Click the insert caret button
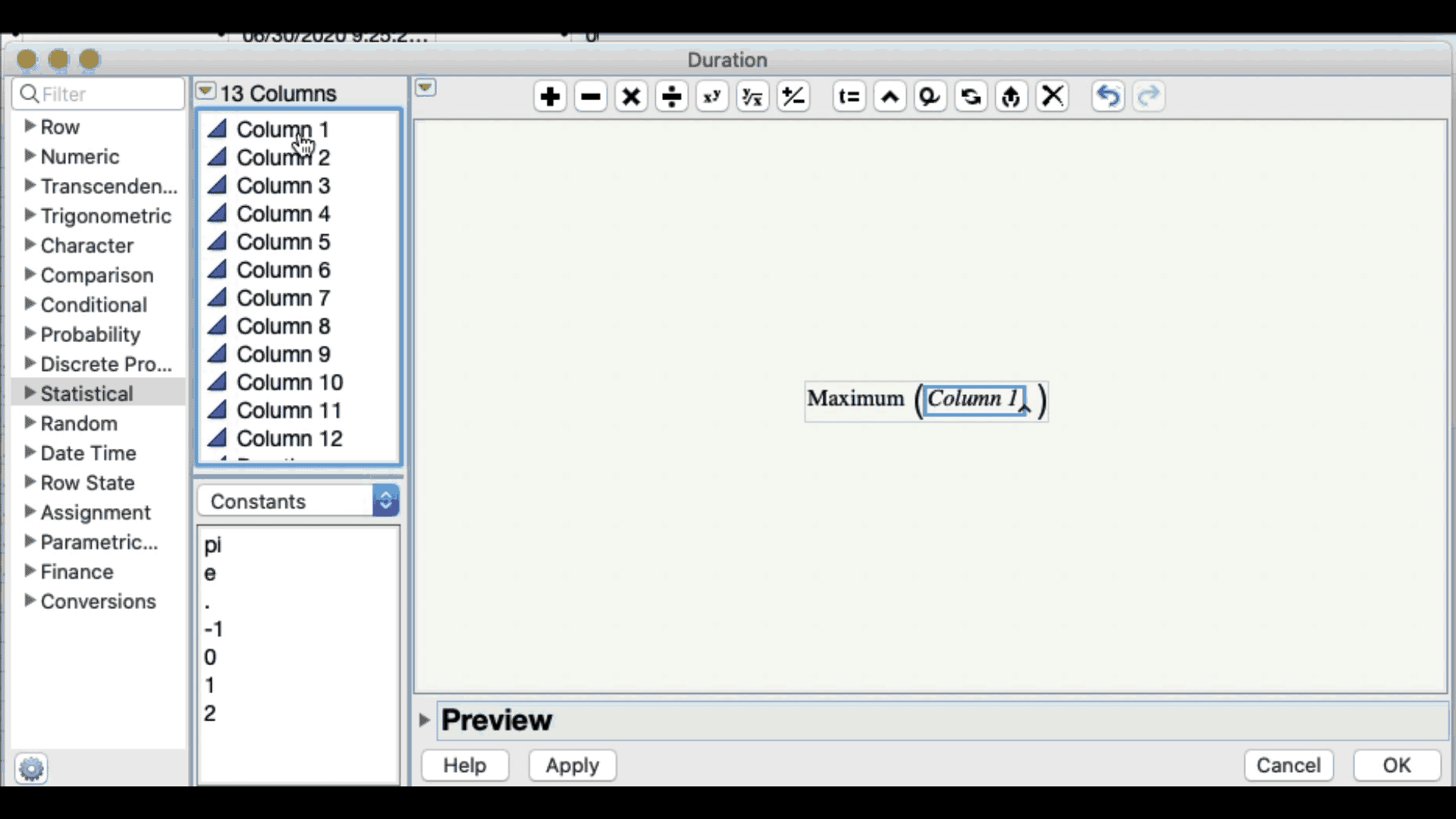Screen dimensions: 1456x819 click(890, 96)
